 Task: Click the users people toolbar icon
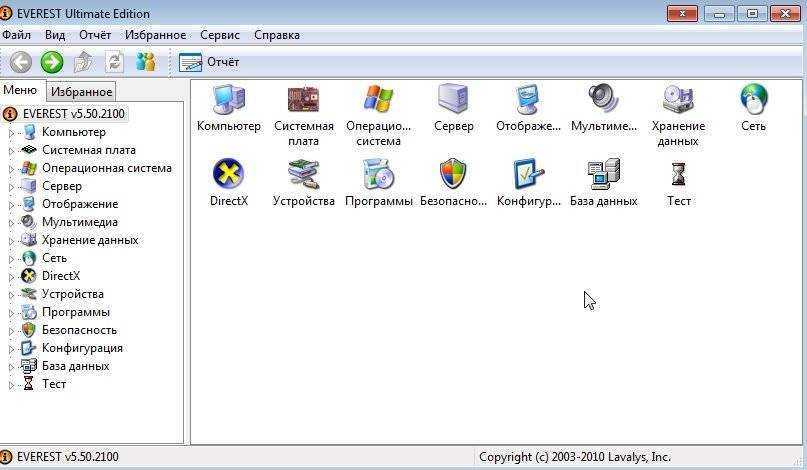(x=146, y=62)
